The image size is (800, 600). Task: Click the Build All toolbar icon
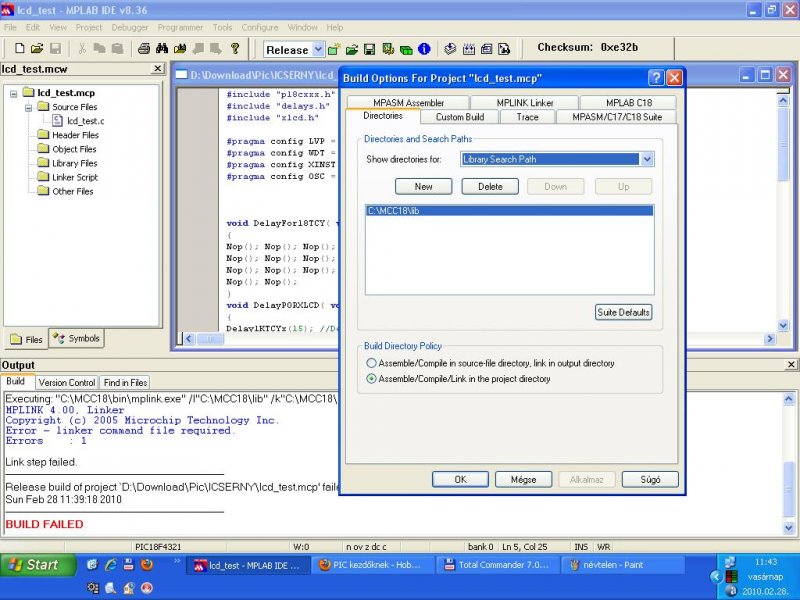coord(468,49)
